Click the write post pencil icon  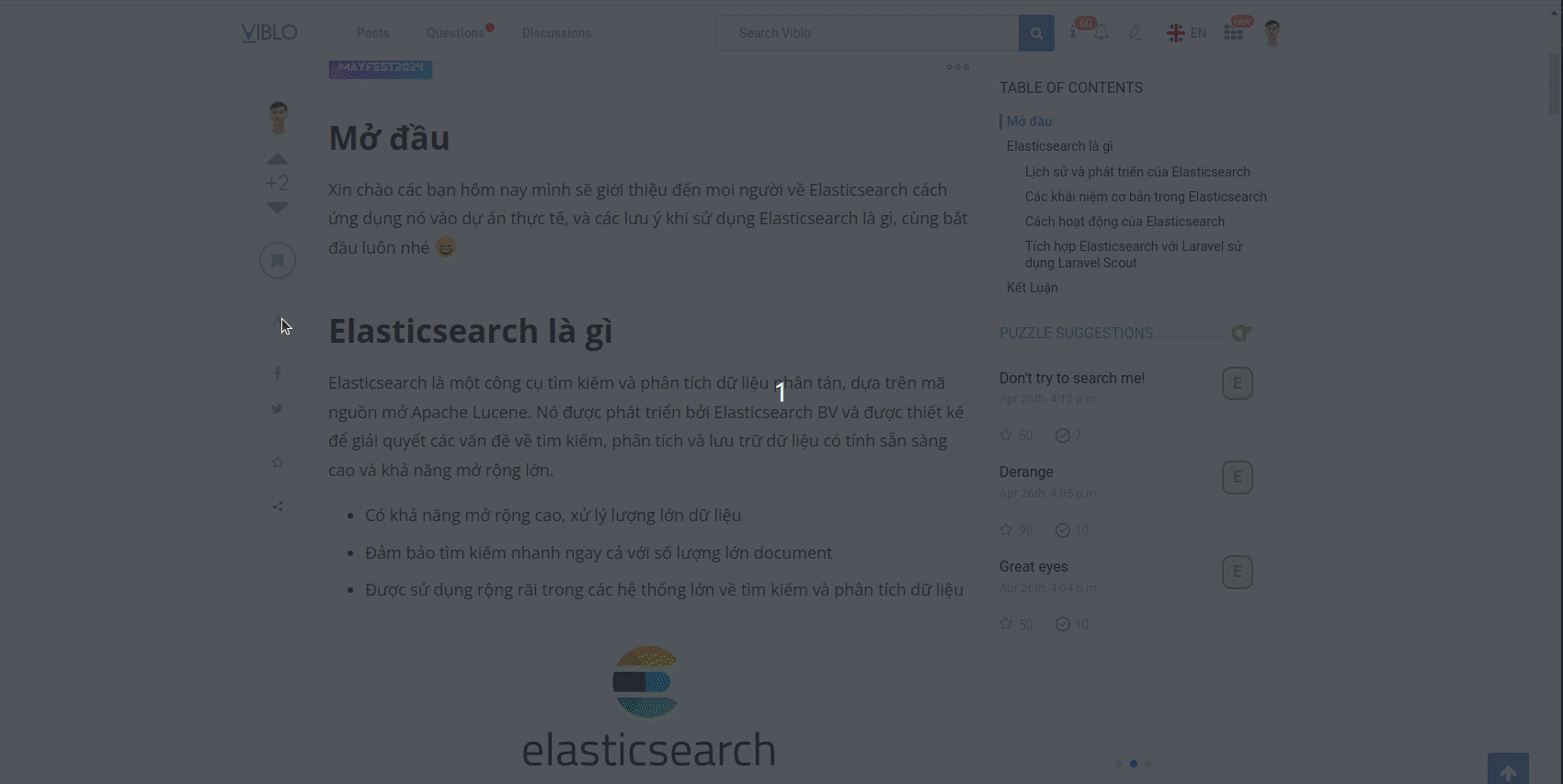pyautogui.click(x=1135, y=33)
